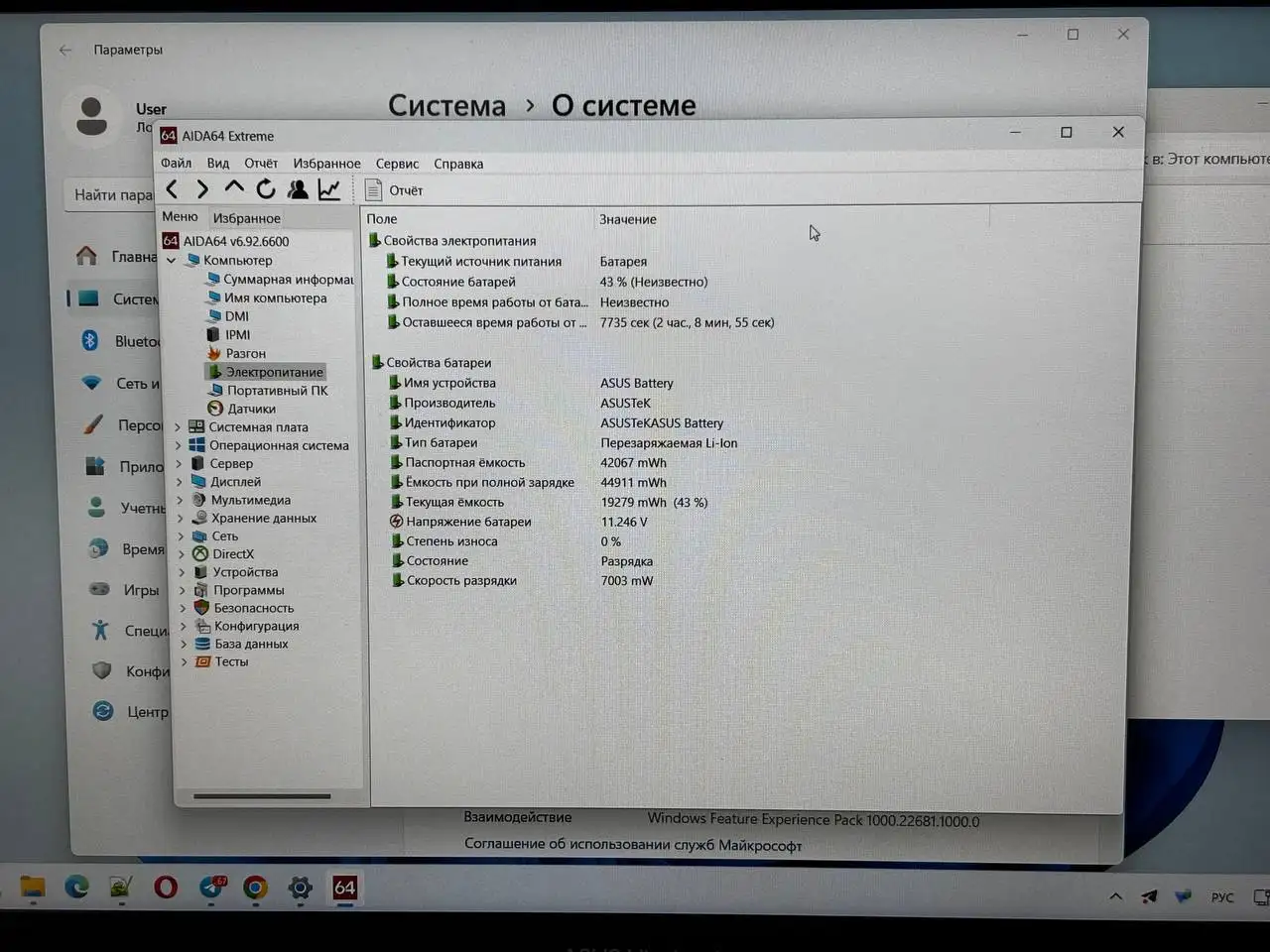Click the back arrow in the Параметры window
The image size is (1270, 952).
coord(65,50)
